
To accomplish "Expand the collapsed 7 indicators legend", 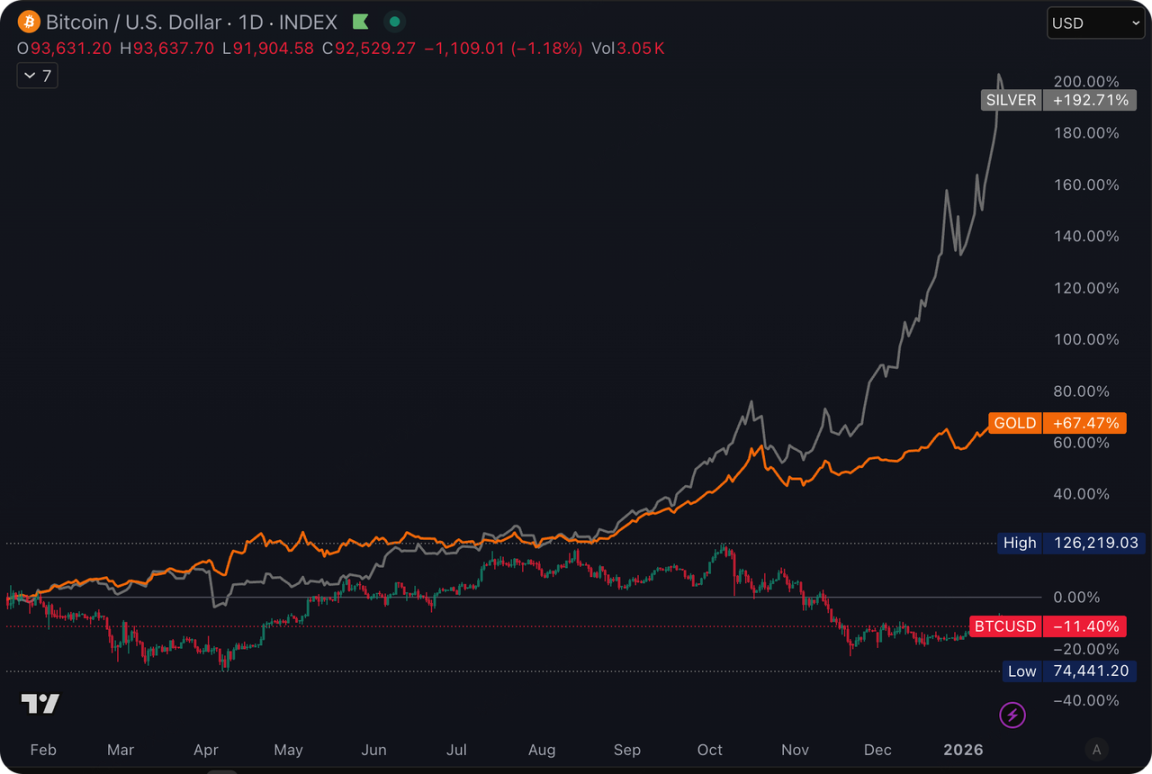I will point(37,75).
